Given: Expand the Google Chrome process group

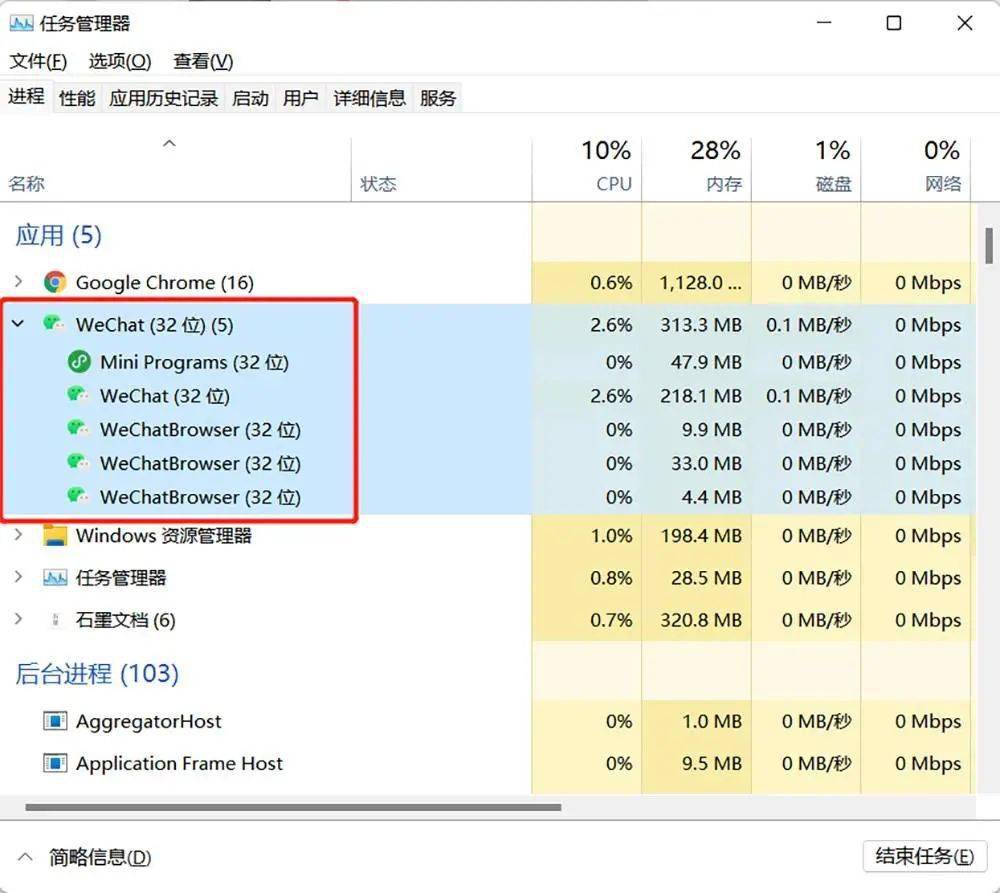Looking at the screenshot, I should tap(16, 282).
